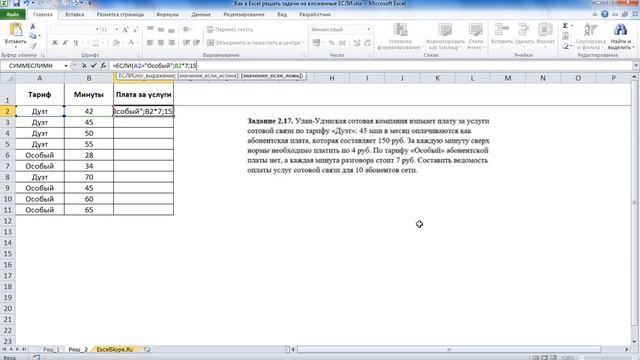Click the horizontal scrollbar thumb at the bottom
Viewport: 640px width, 360px height.
(449, 349)
